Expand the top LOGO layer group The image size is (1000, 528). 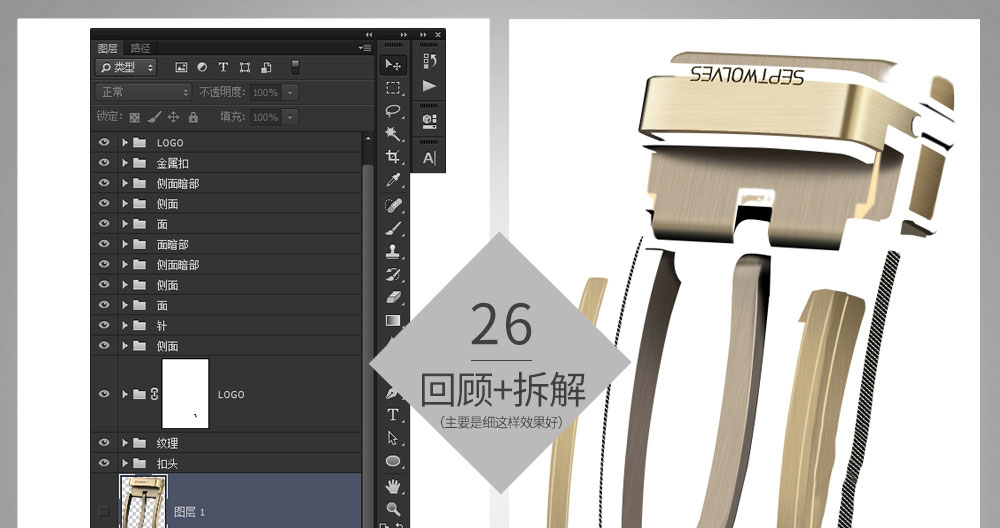pos(125,143)
